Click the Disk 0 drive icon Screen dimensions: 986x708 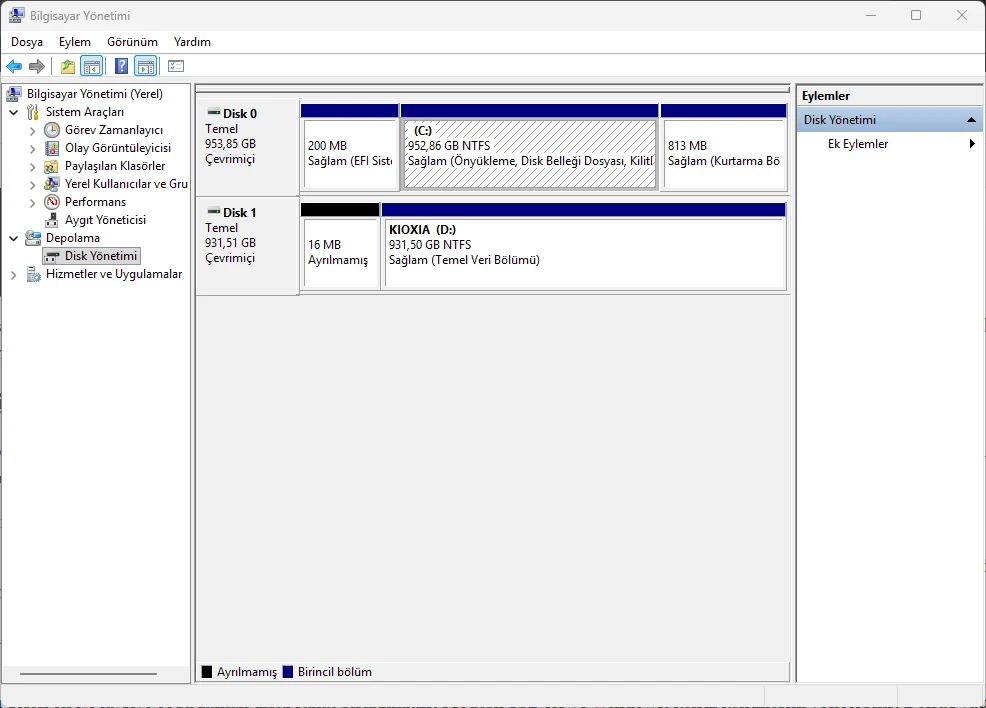click(x=214, y=112)
